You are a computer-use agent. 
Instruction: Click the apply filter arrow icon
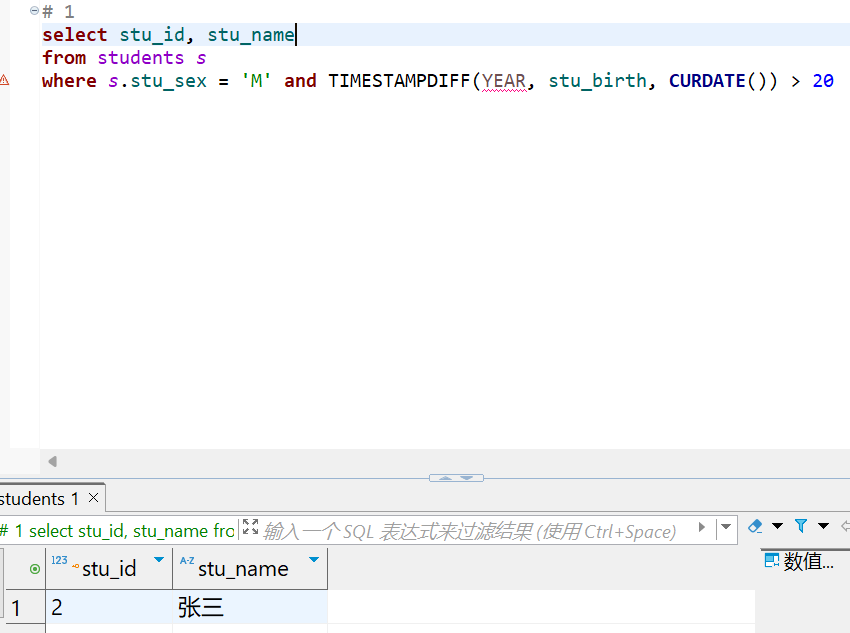(x=702, y=527)
